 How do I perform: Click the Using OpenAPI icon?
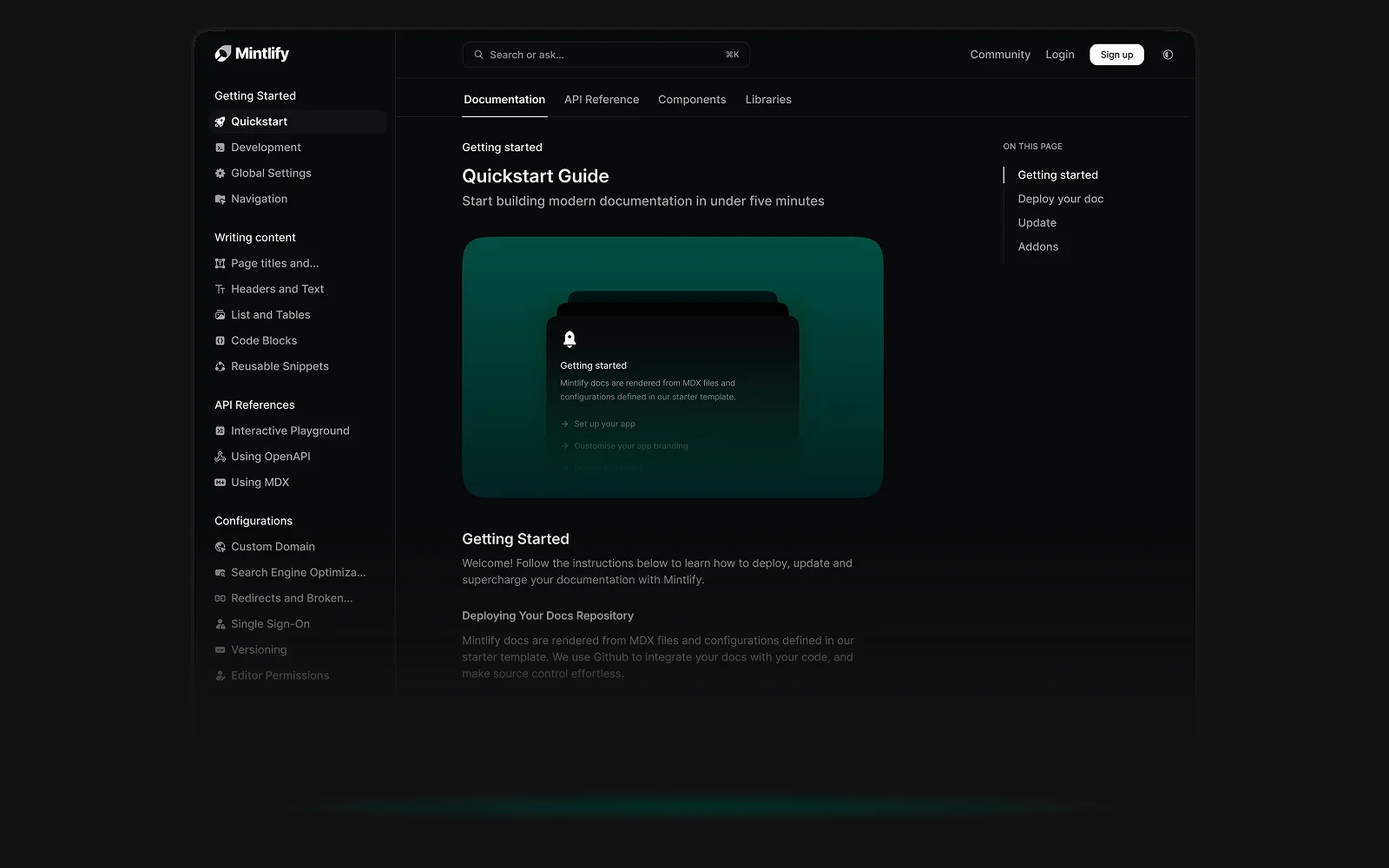click(220, 457)
